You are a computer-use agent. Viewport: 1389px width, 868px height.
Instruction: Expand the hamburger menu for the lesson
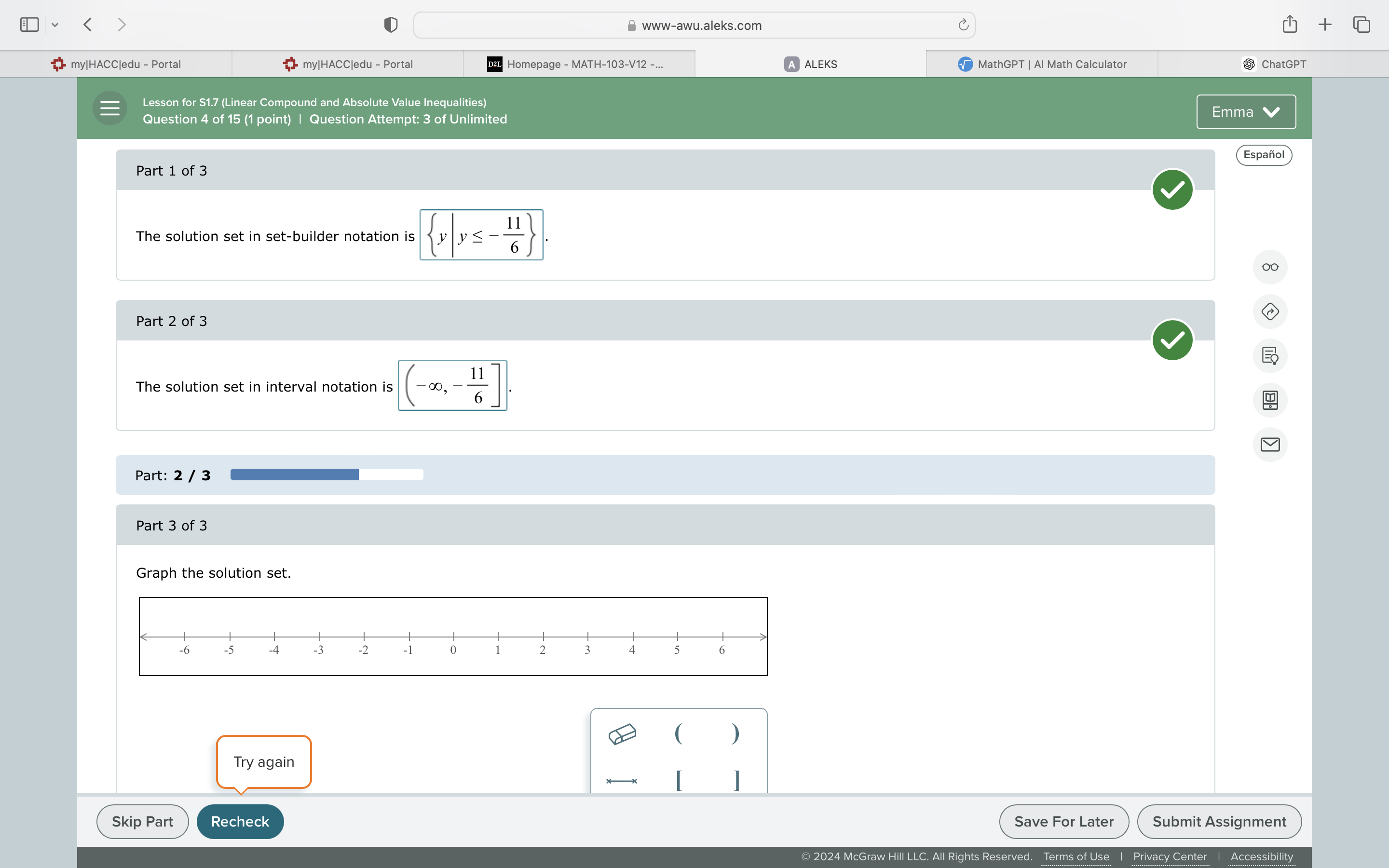(x=109, y=108)
